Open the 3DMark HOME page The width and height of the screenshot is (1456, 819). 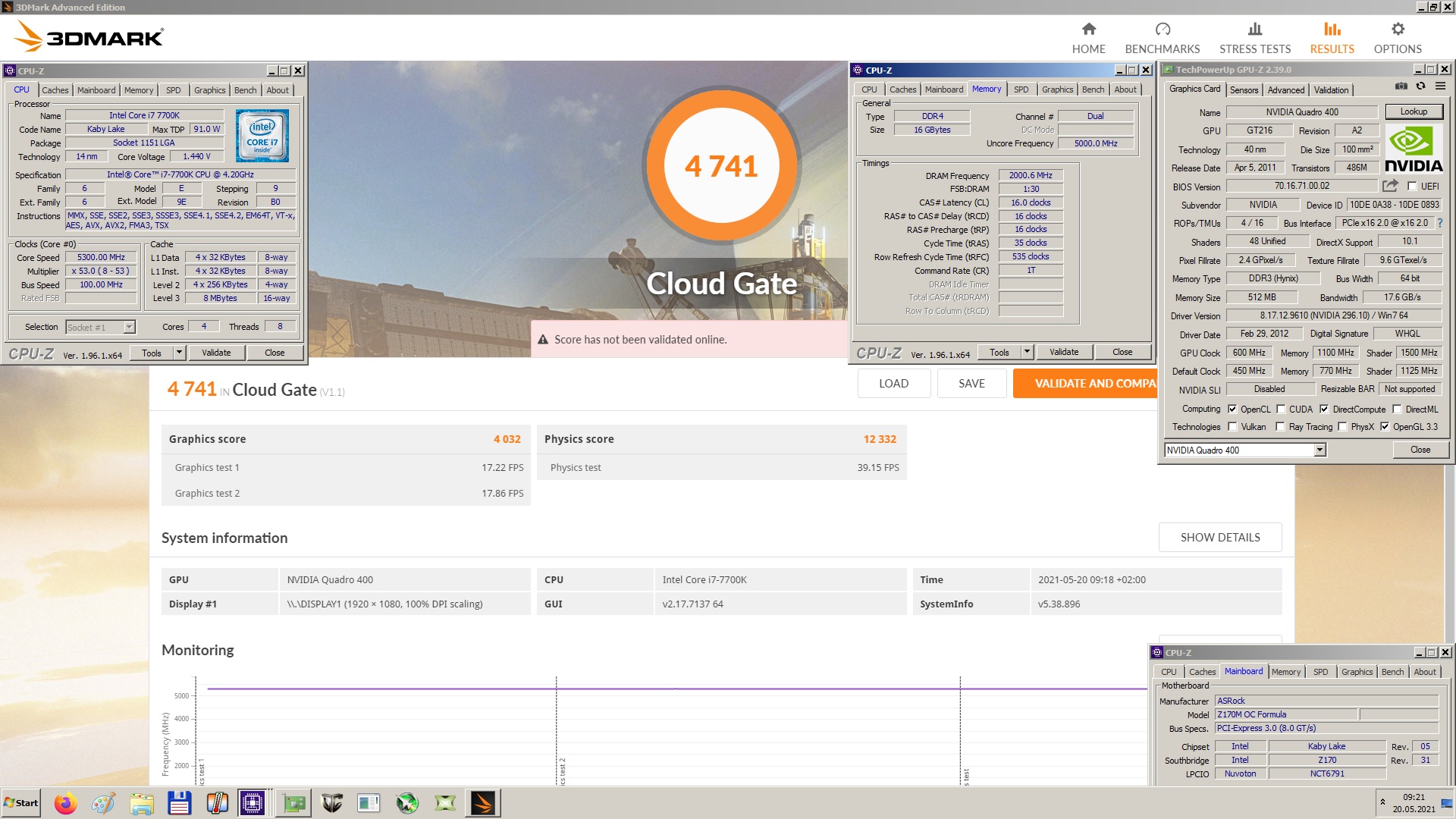1088,38
